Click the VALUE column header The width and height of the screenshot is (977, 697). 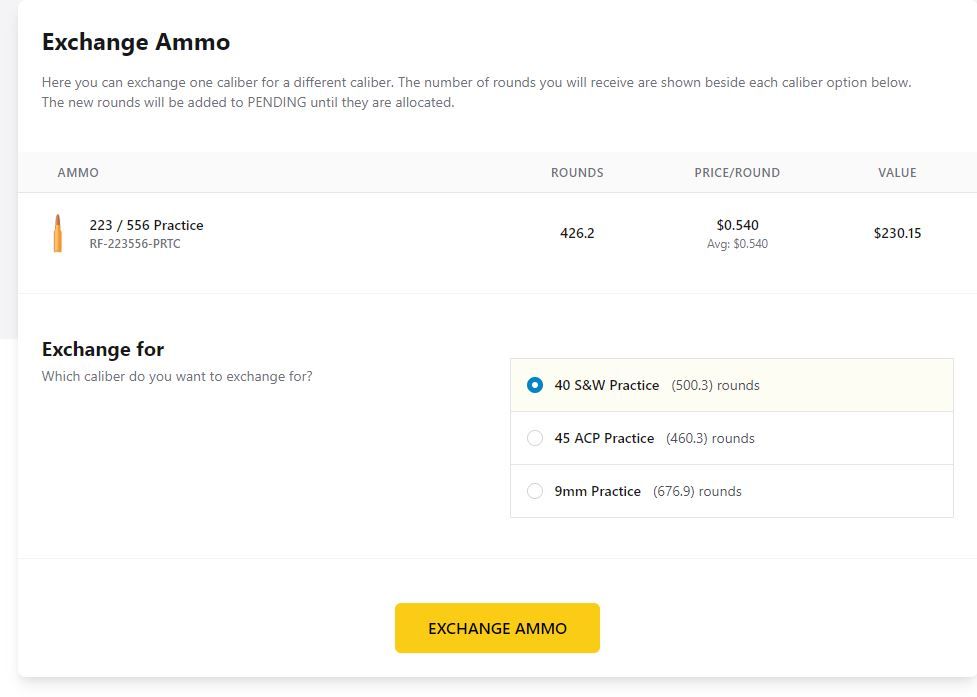pyautogui.click(x=897, y=173)
